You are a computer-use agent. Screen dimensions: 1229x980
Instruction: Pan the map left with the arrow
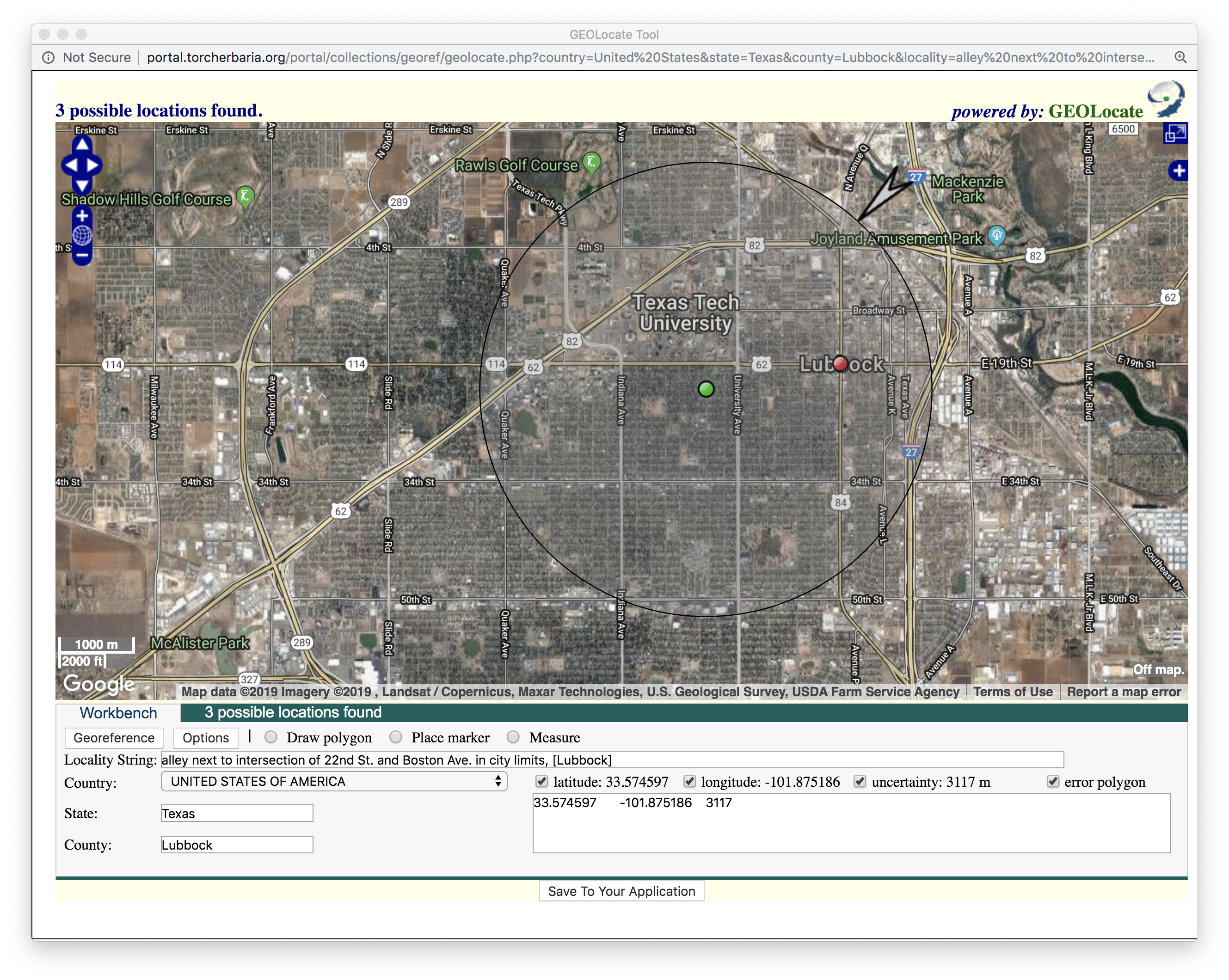click(71, 165)
